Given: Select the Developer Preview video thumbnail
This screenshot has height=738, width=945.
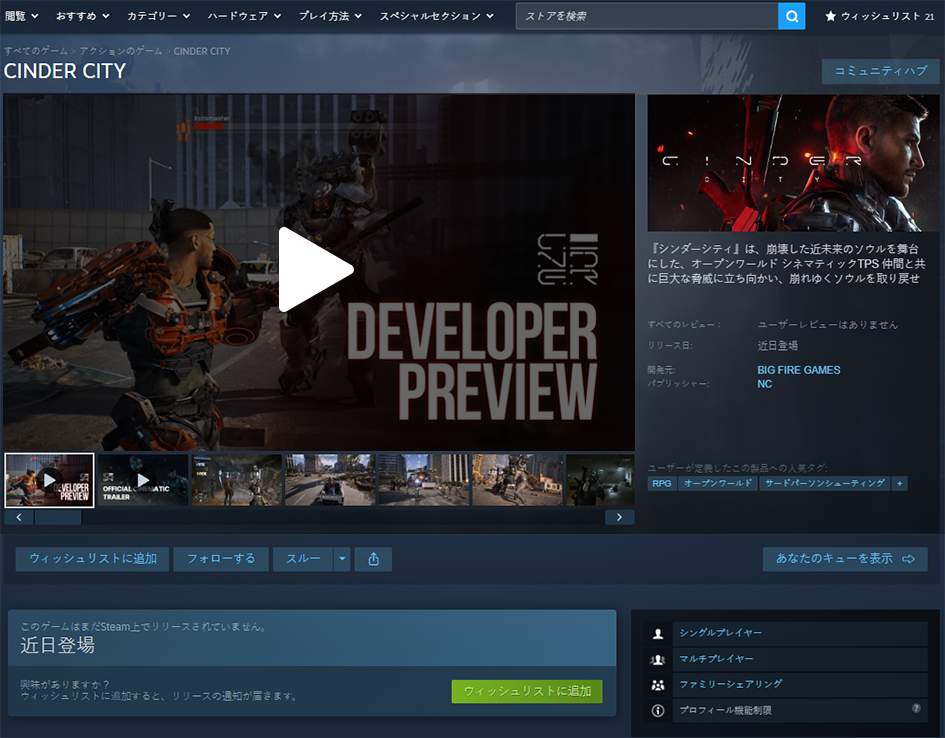Looking at the screenshot, I should coord(49,480).
